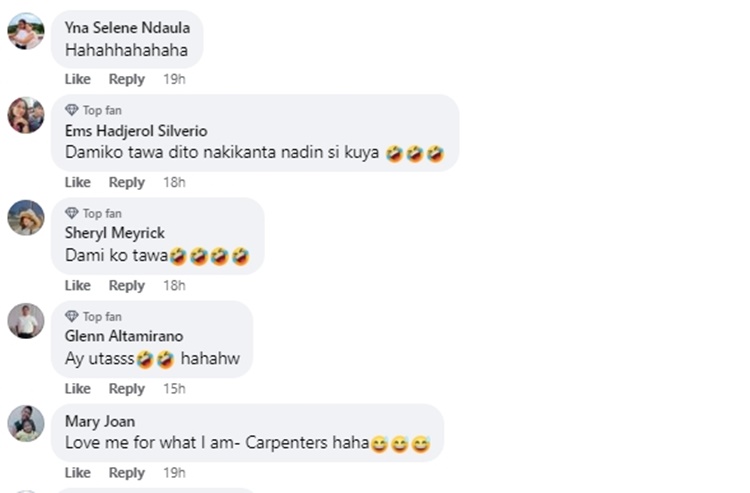This screenshot has width=750, height=493.
Task: Reply to Glenn Altamirano's comment
Action: 127,388
